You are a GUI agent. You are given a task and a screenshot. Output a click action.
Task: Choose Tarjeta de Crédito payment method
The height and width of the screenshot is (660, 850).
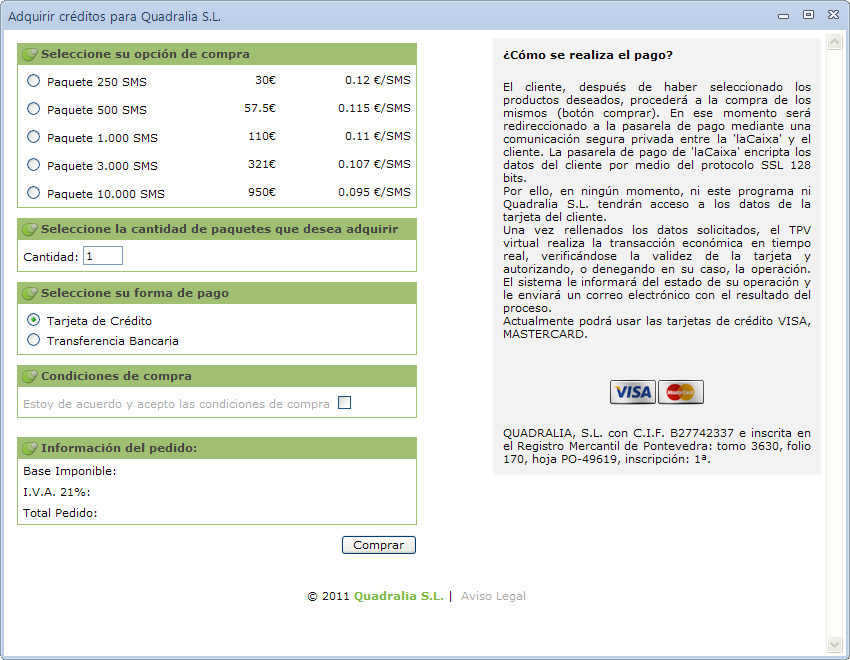(34, 320)
